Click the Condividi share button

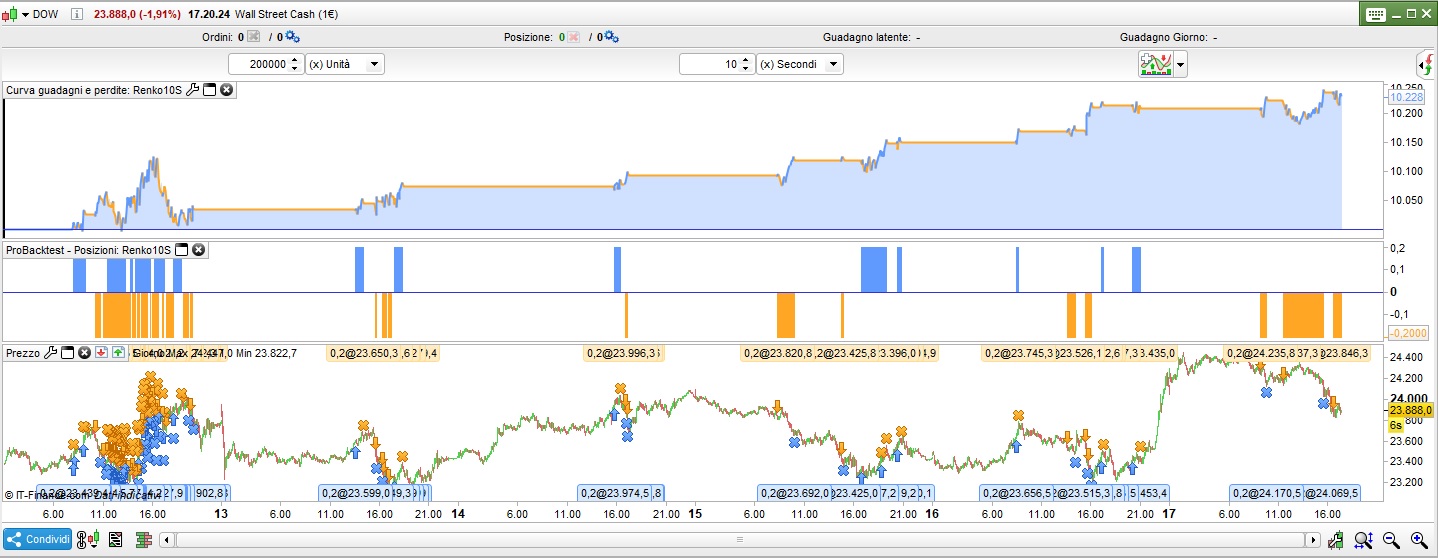(x=38, y=540)
